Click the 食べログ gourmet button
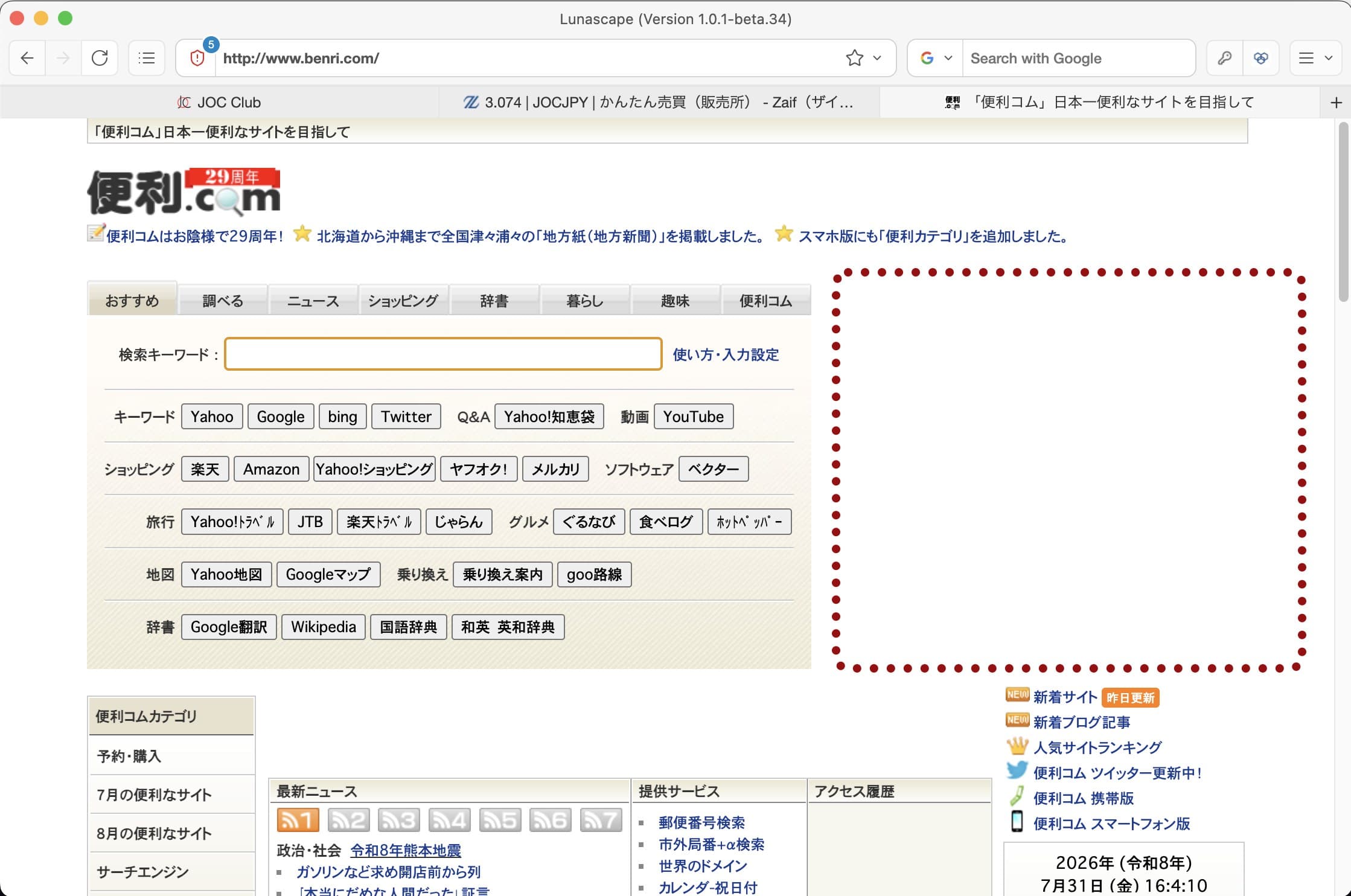This screenshot has height=896, width=1351. click(x=666, y=522)
